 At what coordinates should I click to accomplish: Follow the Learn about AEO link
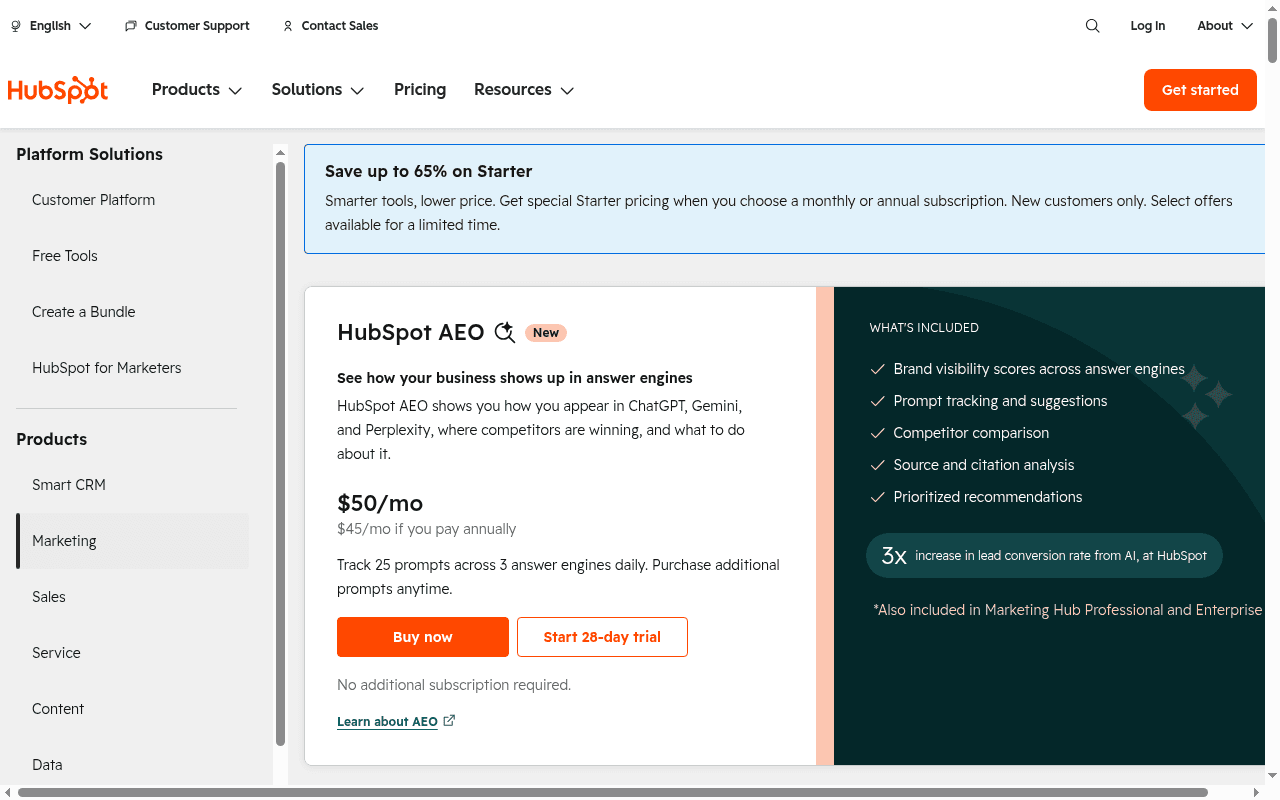click(396, 721)
